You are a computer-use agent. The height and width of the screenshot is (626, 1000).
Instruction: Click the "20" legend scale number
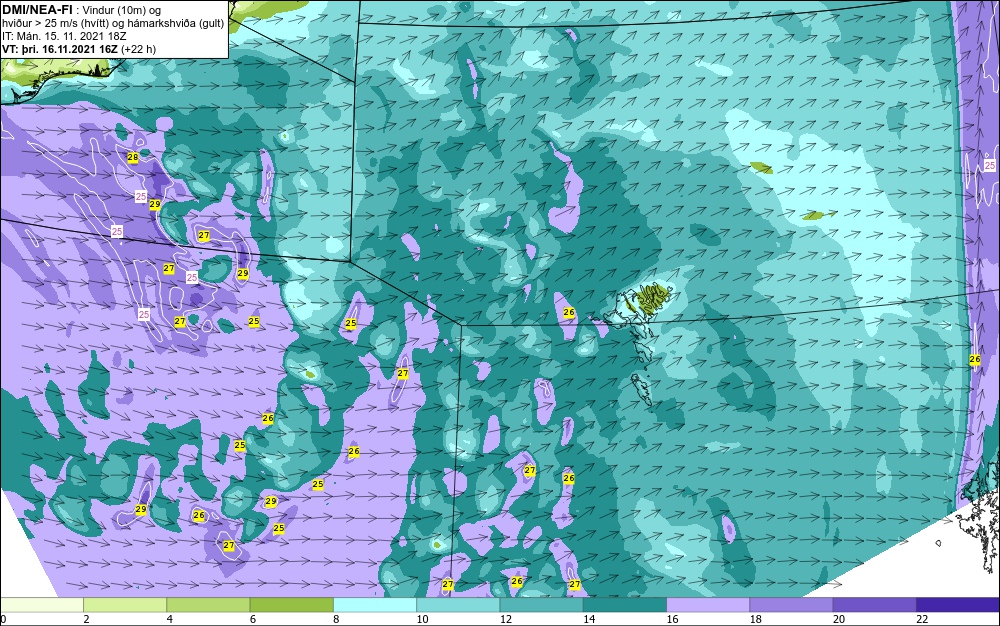pyautogui.click(x=839, y=619)
